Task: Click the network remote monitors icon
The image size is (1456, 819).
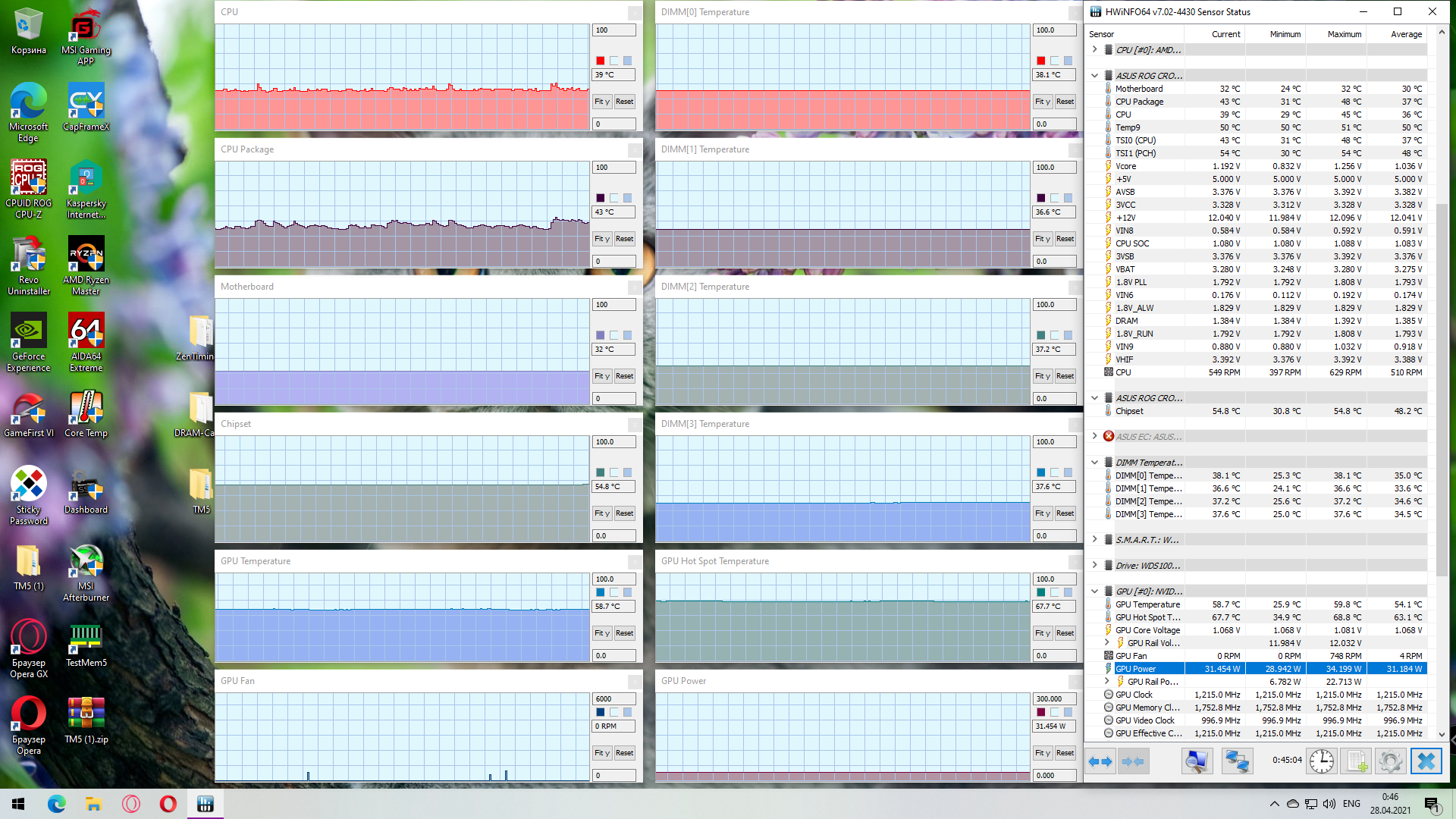Action: coord(1237,761)
